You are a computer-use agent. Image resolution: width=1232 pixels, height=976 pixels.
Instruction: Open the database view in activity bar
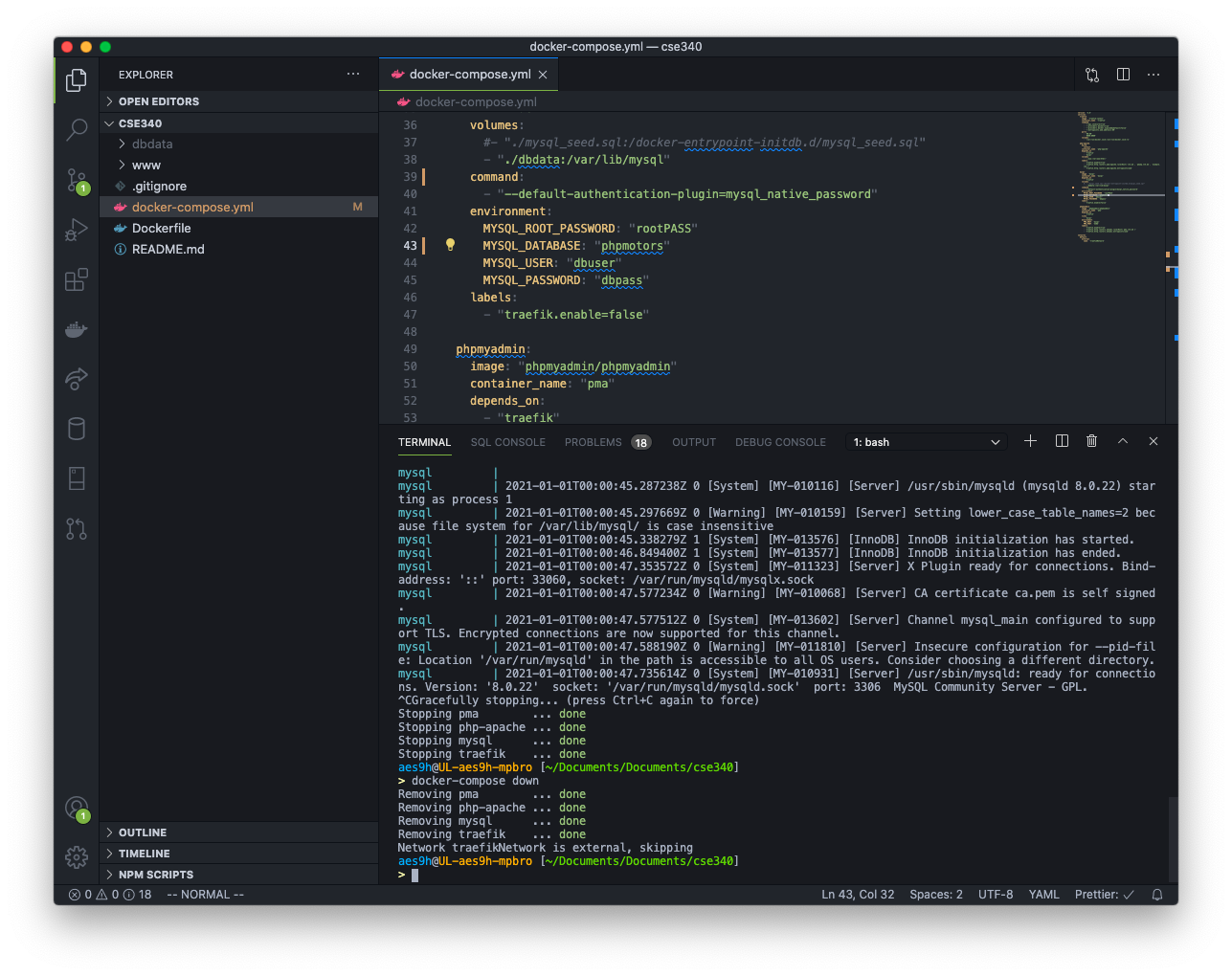click(x=77, y=429)
